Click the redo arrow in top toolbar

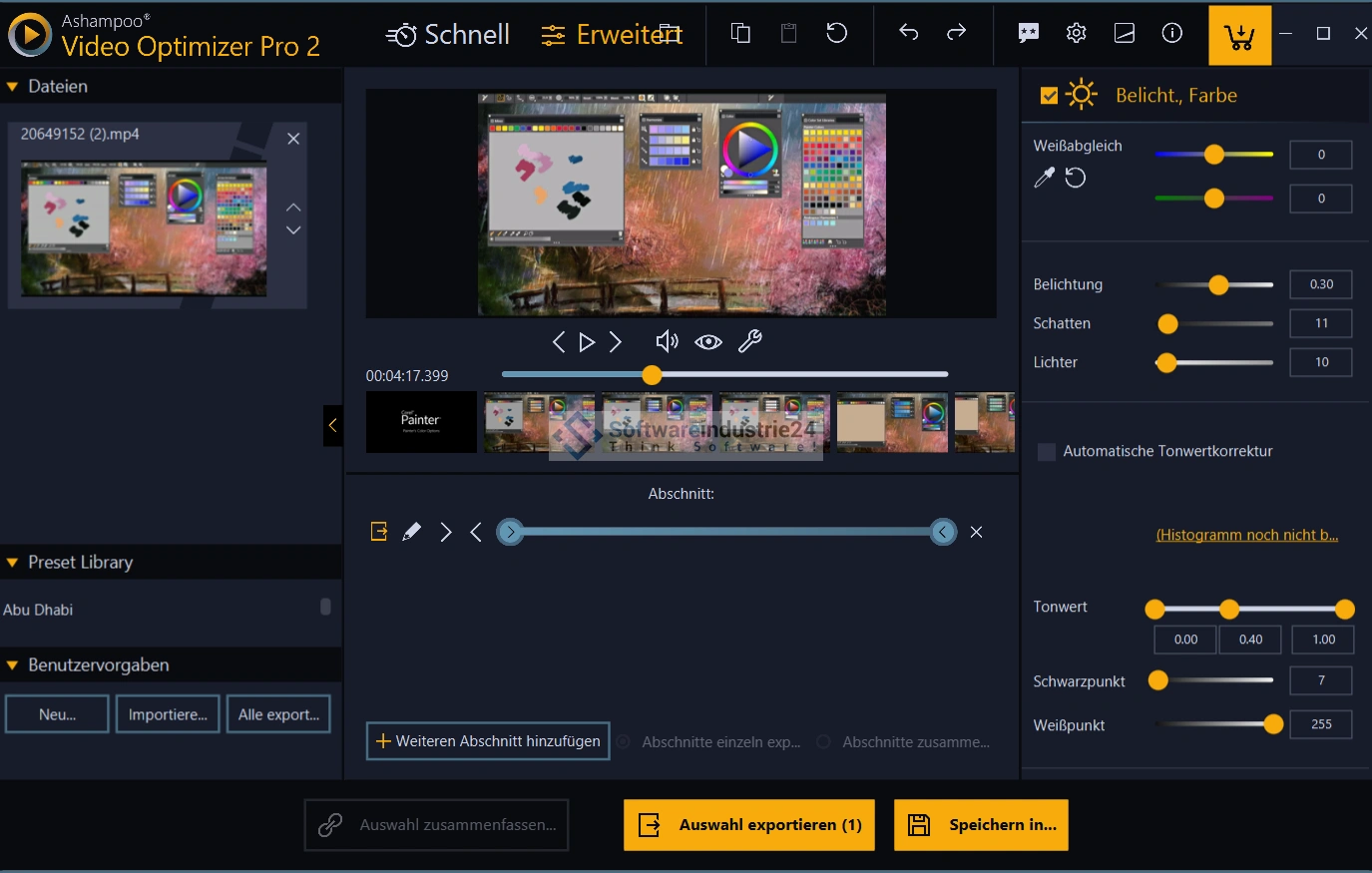(956, 33)
